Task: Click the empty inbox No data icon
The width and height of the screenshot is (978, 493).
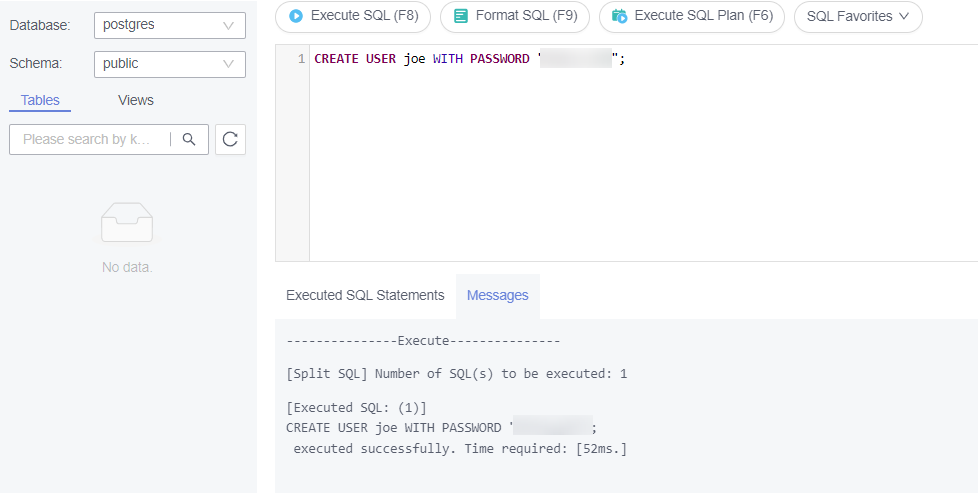Action: tap(127, 222)
